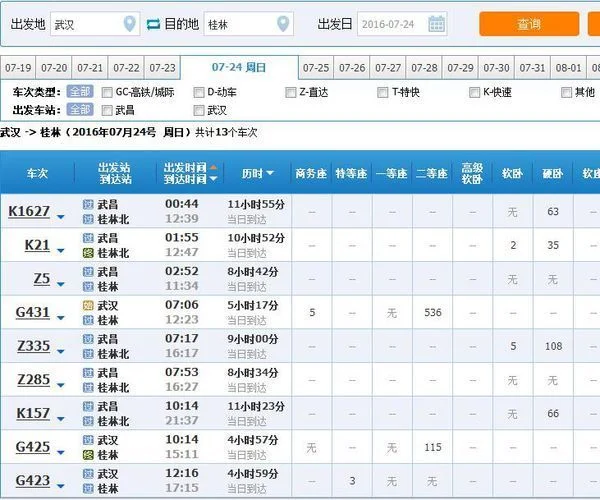
Task: Open train K1627 details link
Action: [x=29, y=211]
